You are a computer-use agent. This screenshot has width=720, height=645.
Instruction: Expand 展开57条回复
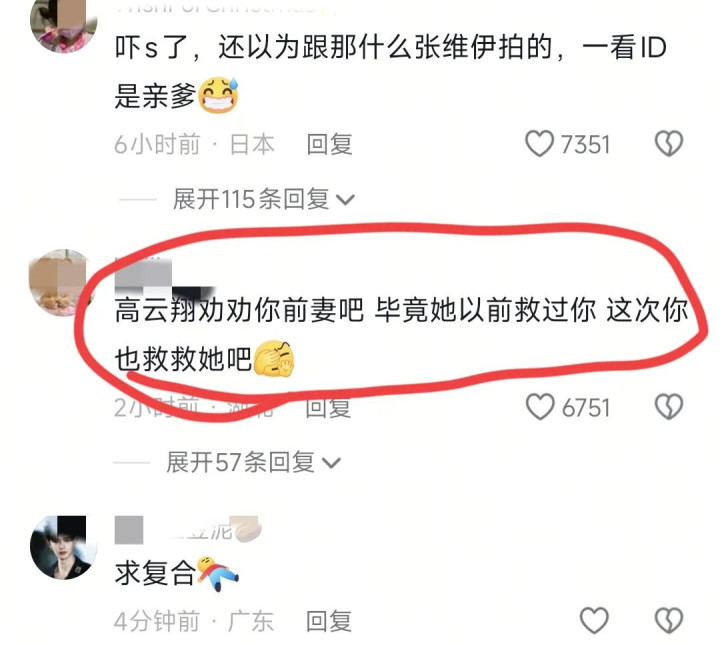pos(253,462)
